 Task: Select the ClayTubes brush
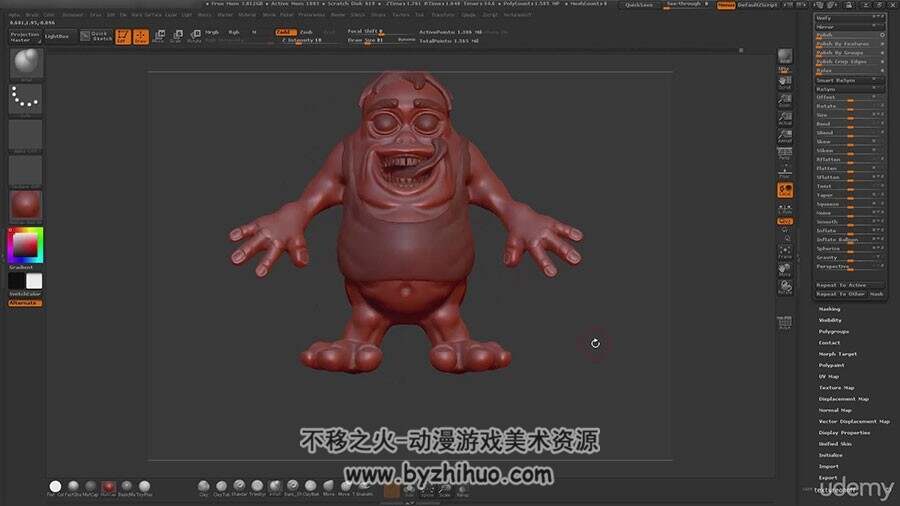(x=221, y=486)
